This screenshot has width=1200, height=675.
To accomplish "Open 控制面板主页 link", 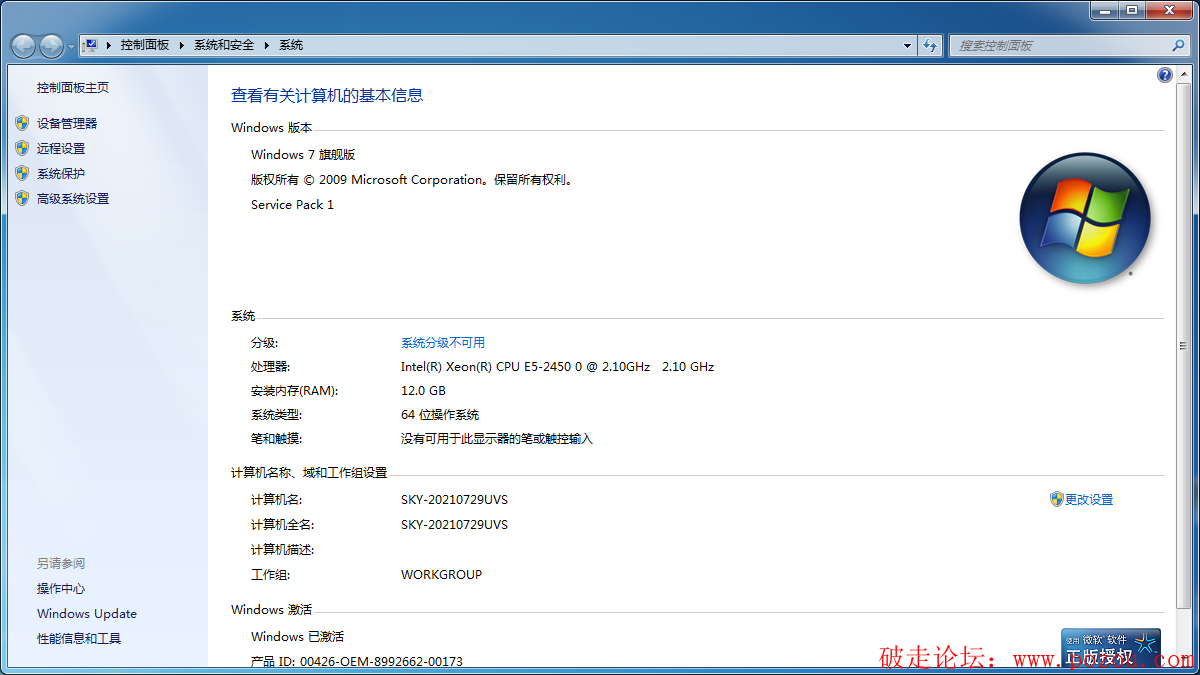I will [x=73, y=88].
